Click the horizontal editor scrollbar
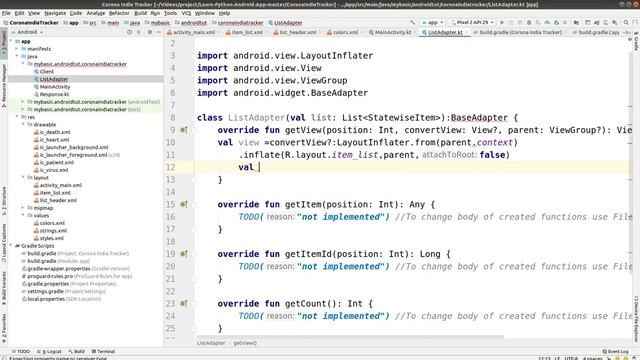Screen dimensions: 640x360 [x=350, y=337]
